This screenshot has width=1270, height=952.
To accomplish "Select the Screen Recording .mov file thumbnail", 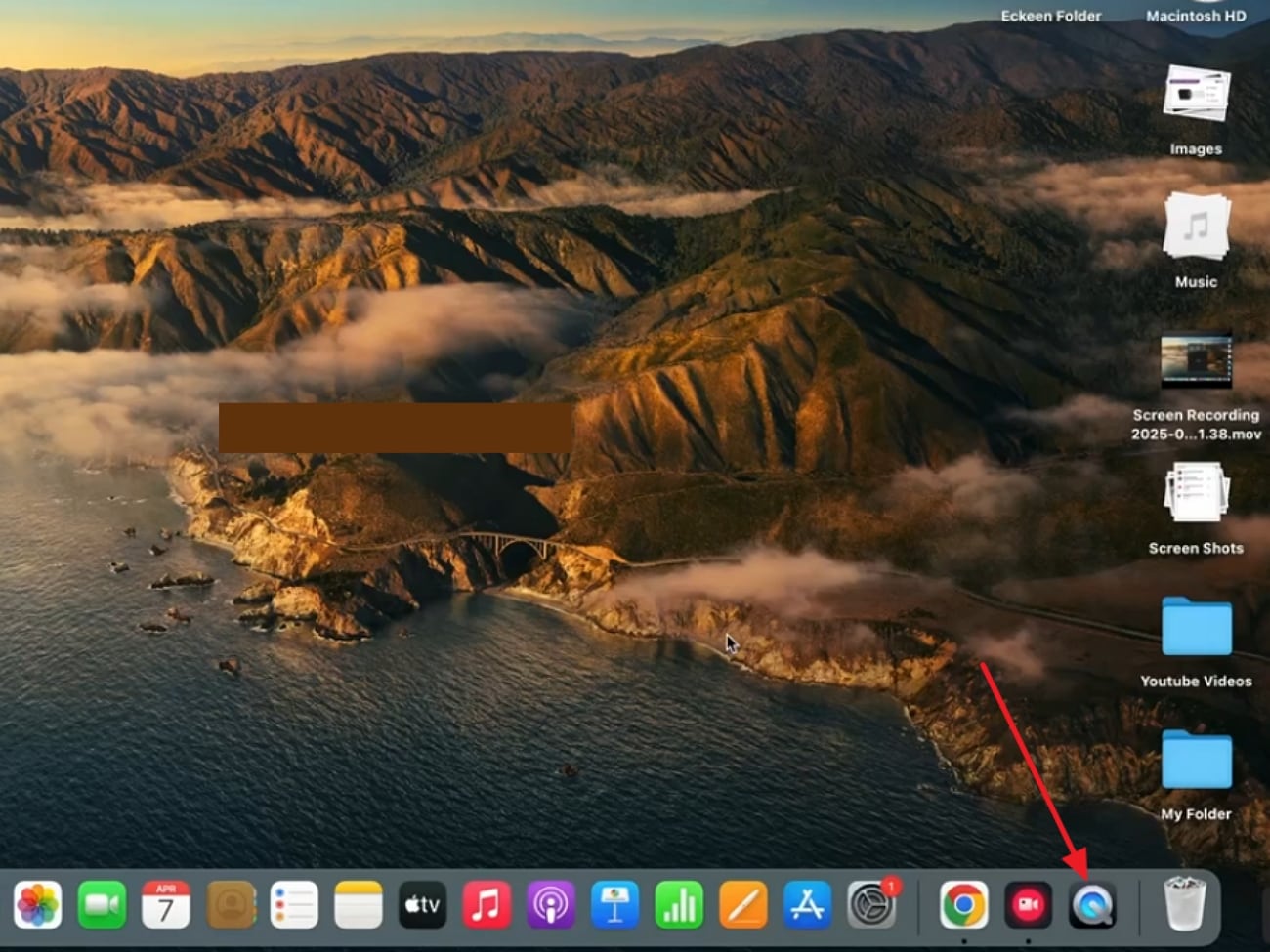I will 1196,362.
